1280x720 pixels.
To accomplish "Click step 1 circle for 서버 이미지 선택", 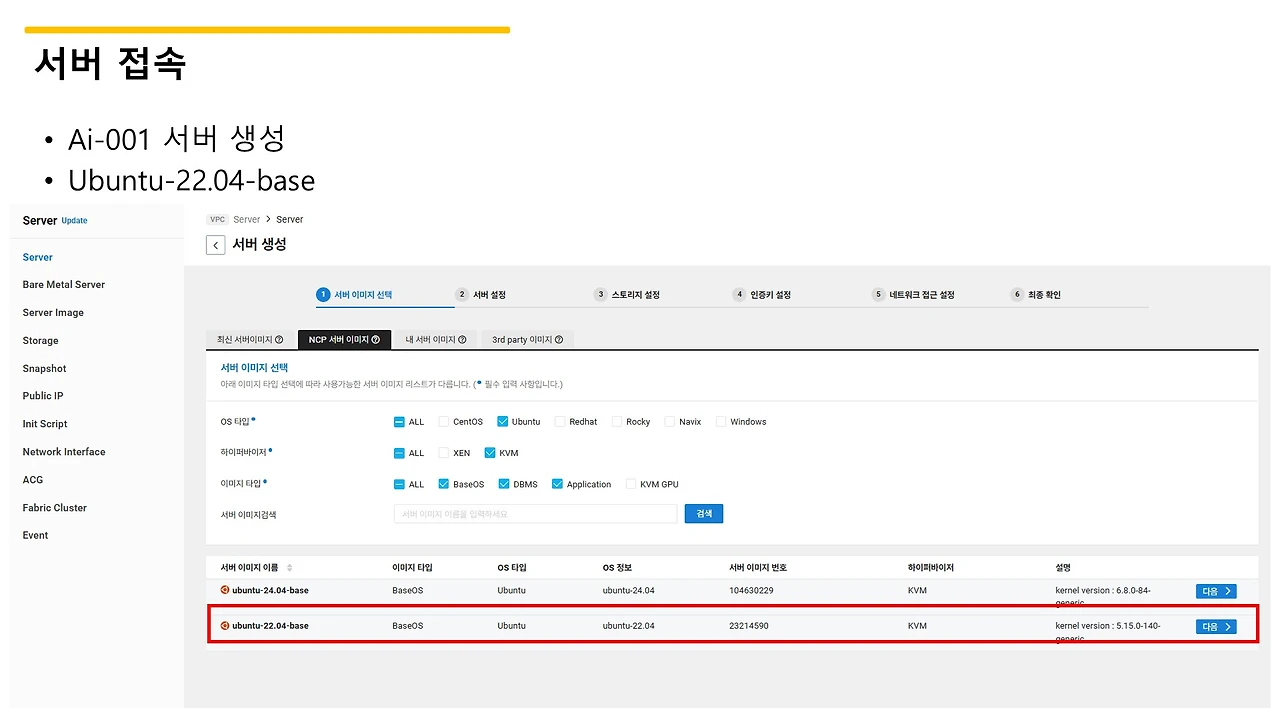I will coord(323,295).
